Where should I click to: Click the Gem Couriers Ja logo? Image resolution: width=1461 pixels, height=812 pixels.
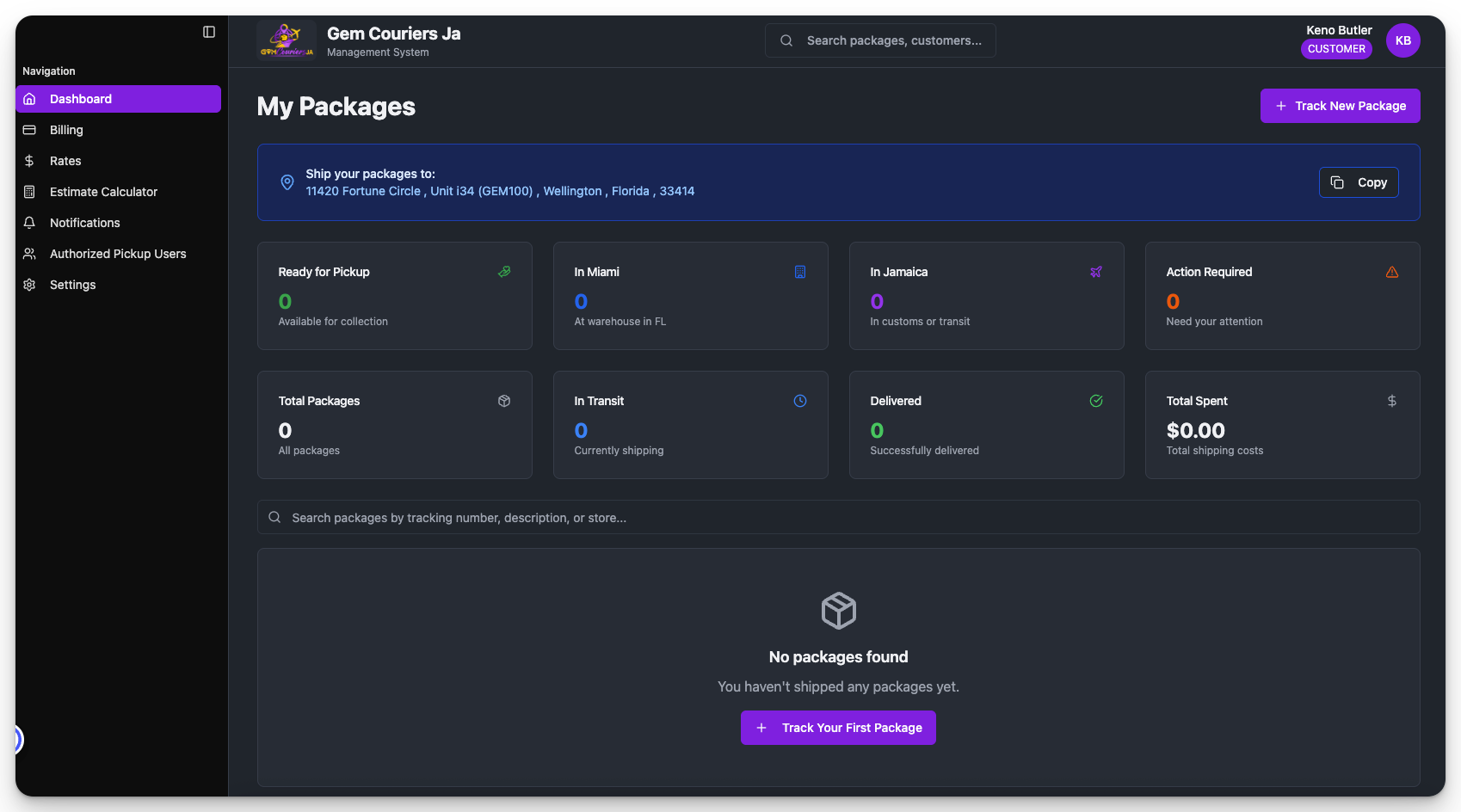point(286,40)
